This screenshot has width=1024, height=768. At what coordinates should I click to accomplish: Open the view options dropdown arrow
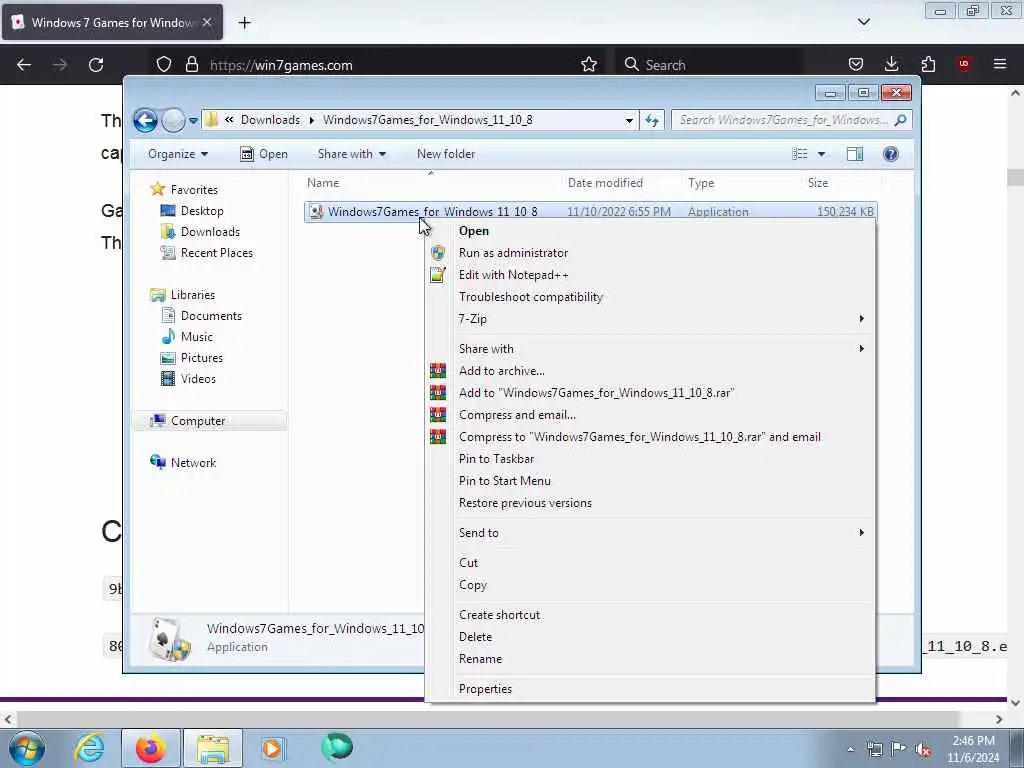coord(821,154)
